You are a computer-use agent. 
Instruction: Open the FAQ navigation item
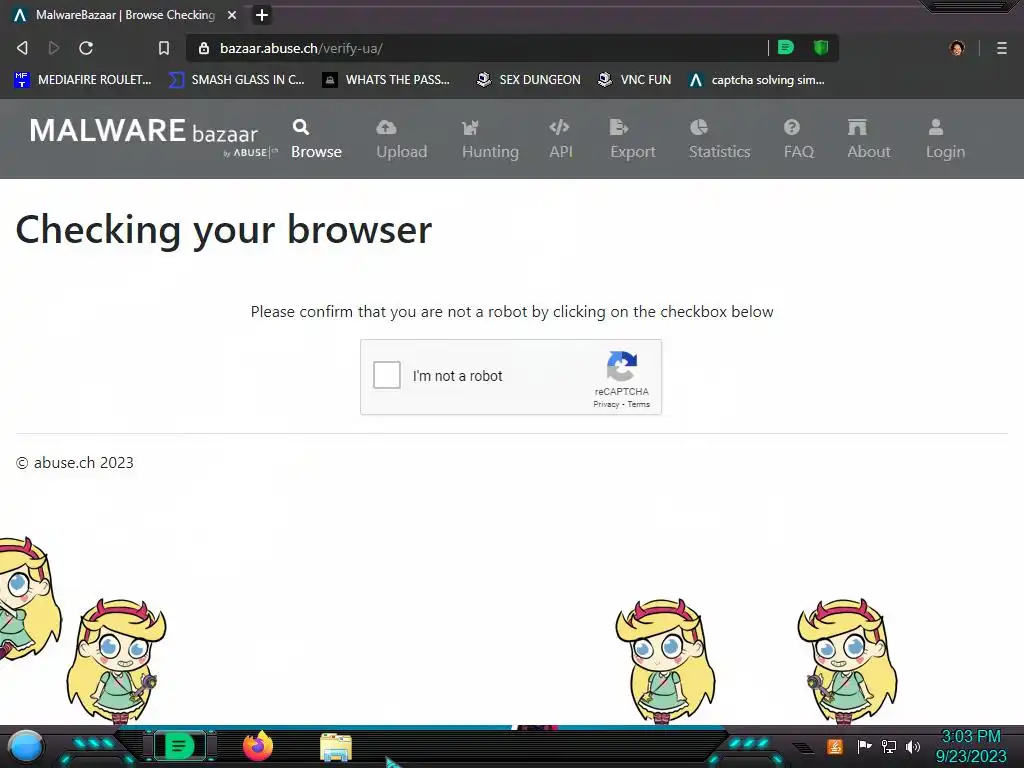coord(799,139)
